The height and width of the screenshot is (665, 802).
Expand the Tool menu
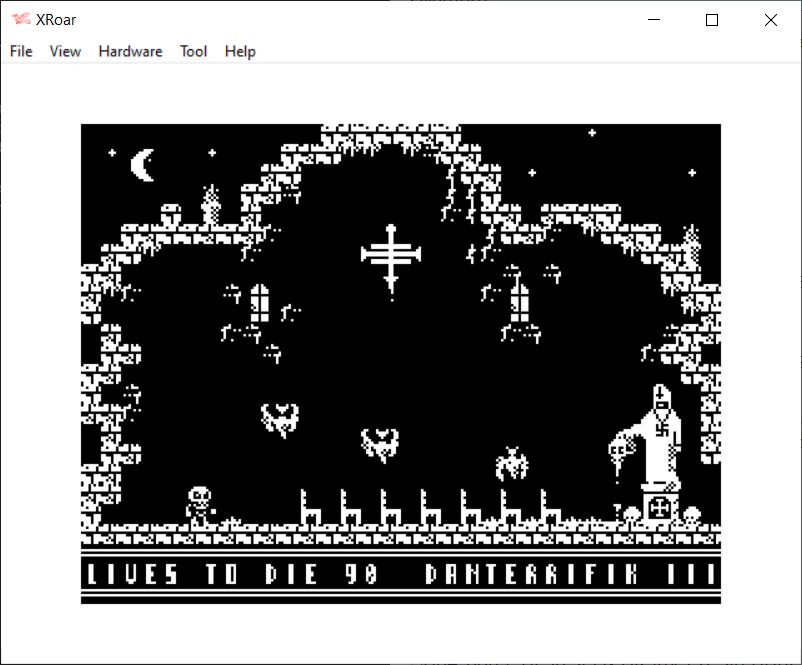pyautogui.click(x=193, y=51)
